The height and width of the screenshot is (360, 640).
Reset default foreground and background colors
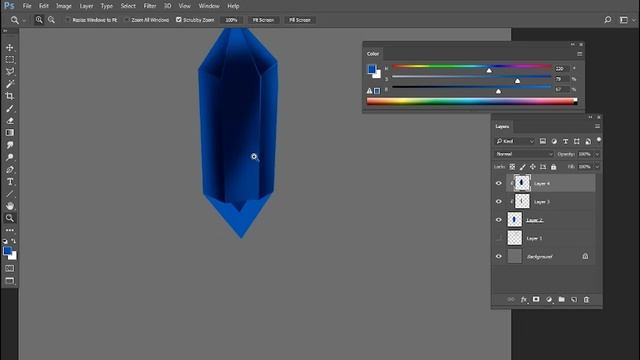point(5,241)
